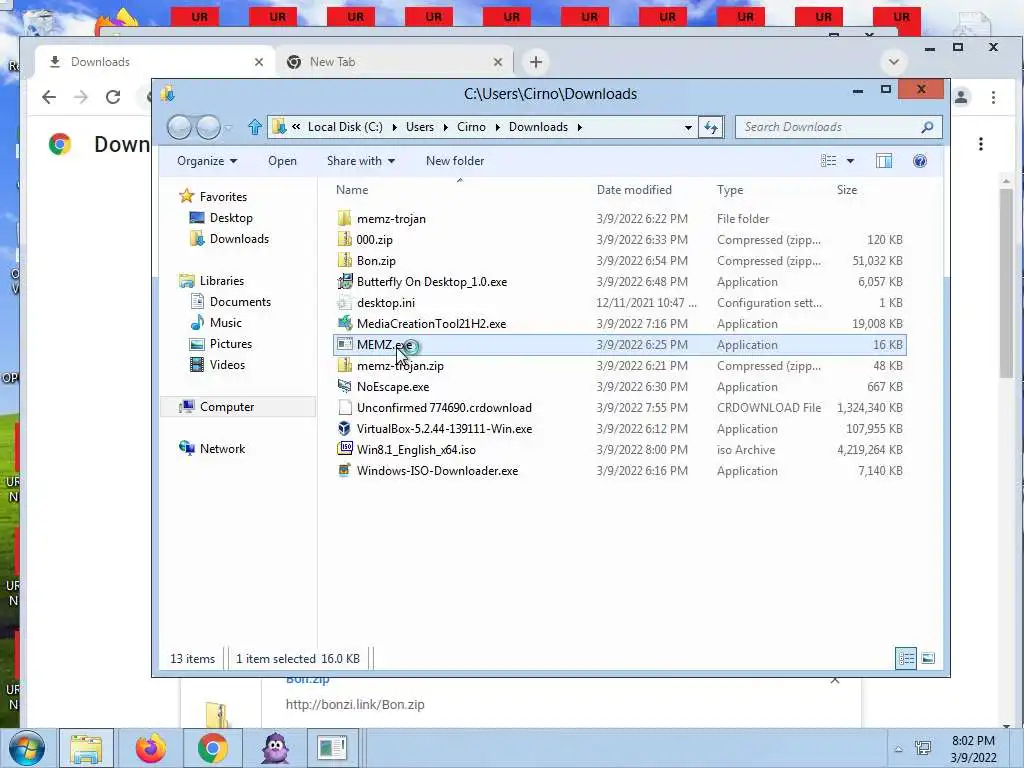Open the Organize dropdown menu
This screenshot has width=1024, height=768.
(x=207, y=161)
